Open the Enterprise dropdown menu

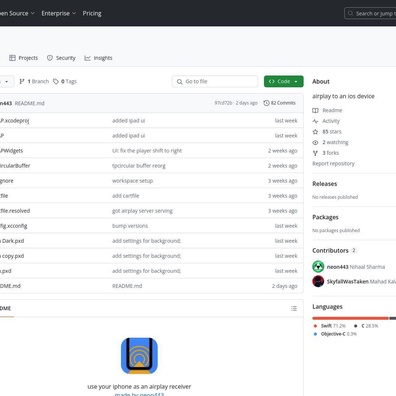click(x=59, y=13)
